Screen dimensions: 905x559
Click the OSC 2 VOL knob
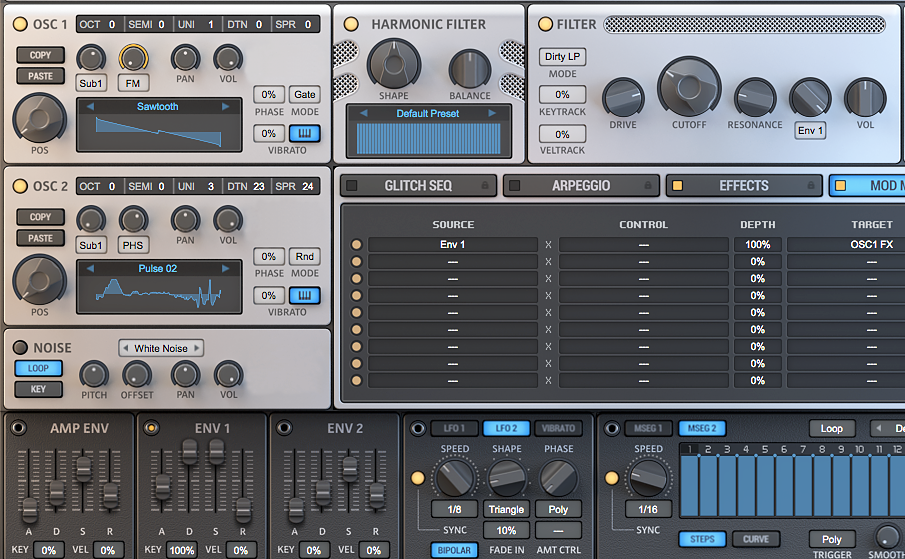[x=228, y=220]
